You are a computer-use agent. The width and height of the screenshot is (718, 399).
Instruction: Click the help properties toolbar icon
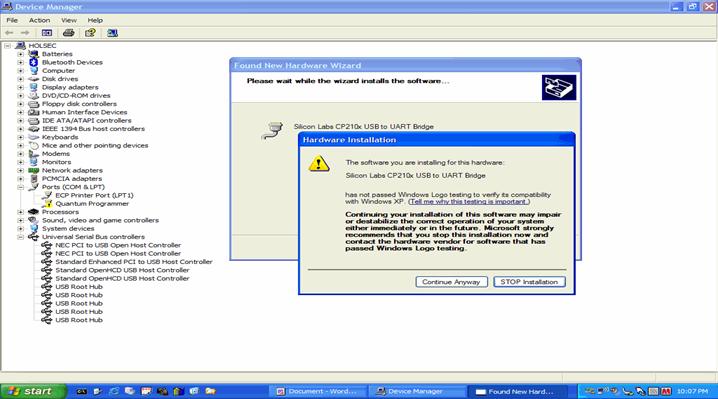[90, 33]
